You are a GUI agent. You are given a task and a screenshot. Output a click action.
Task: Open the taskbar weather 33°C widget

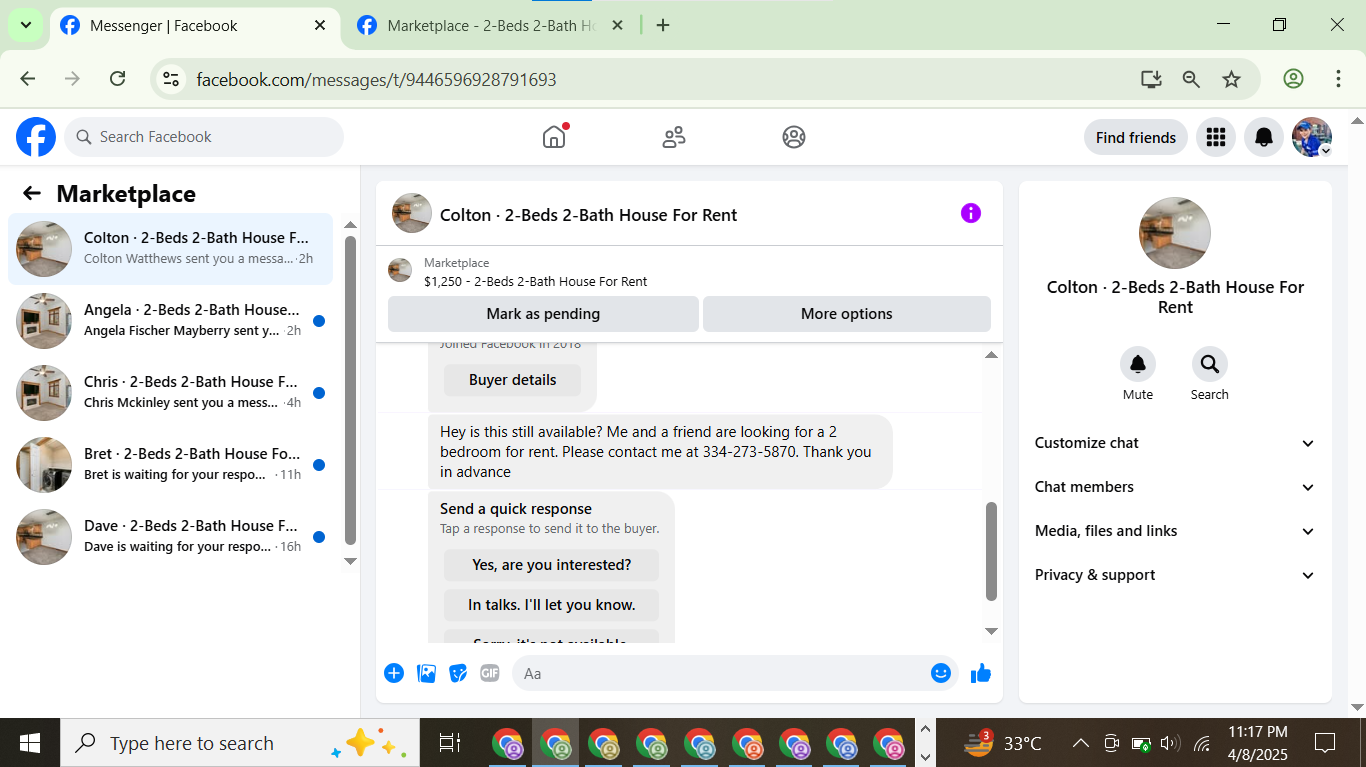[x=1003, y=743]
